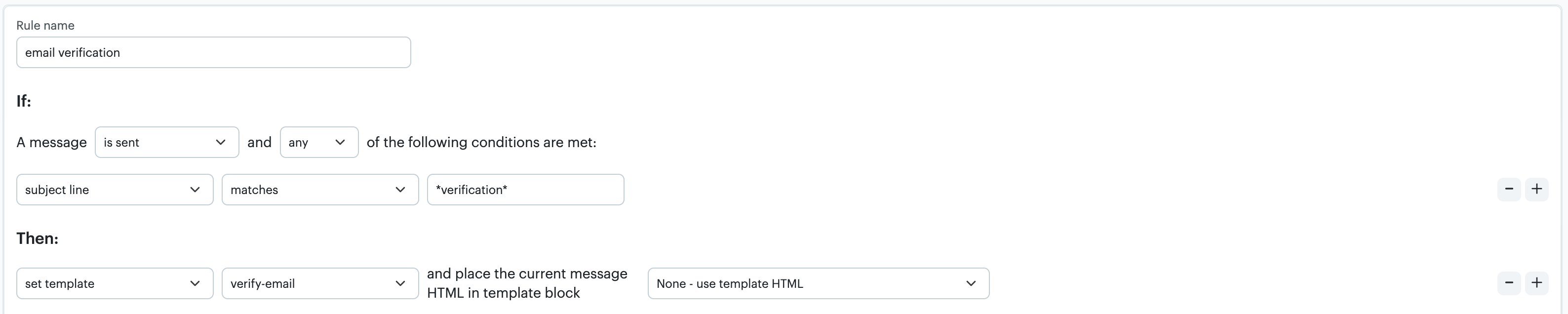Remove the set template action with minus button

click(x=1510, y=283)
